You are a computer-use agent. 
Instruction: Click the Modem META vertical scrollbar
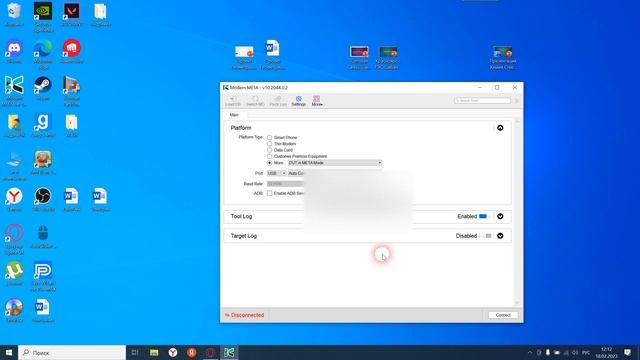(517, 211)
